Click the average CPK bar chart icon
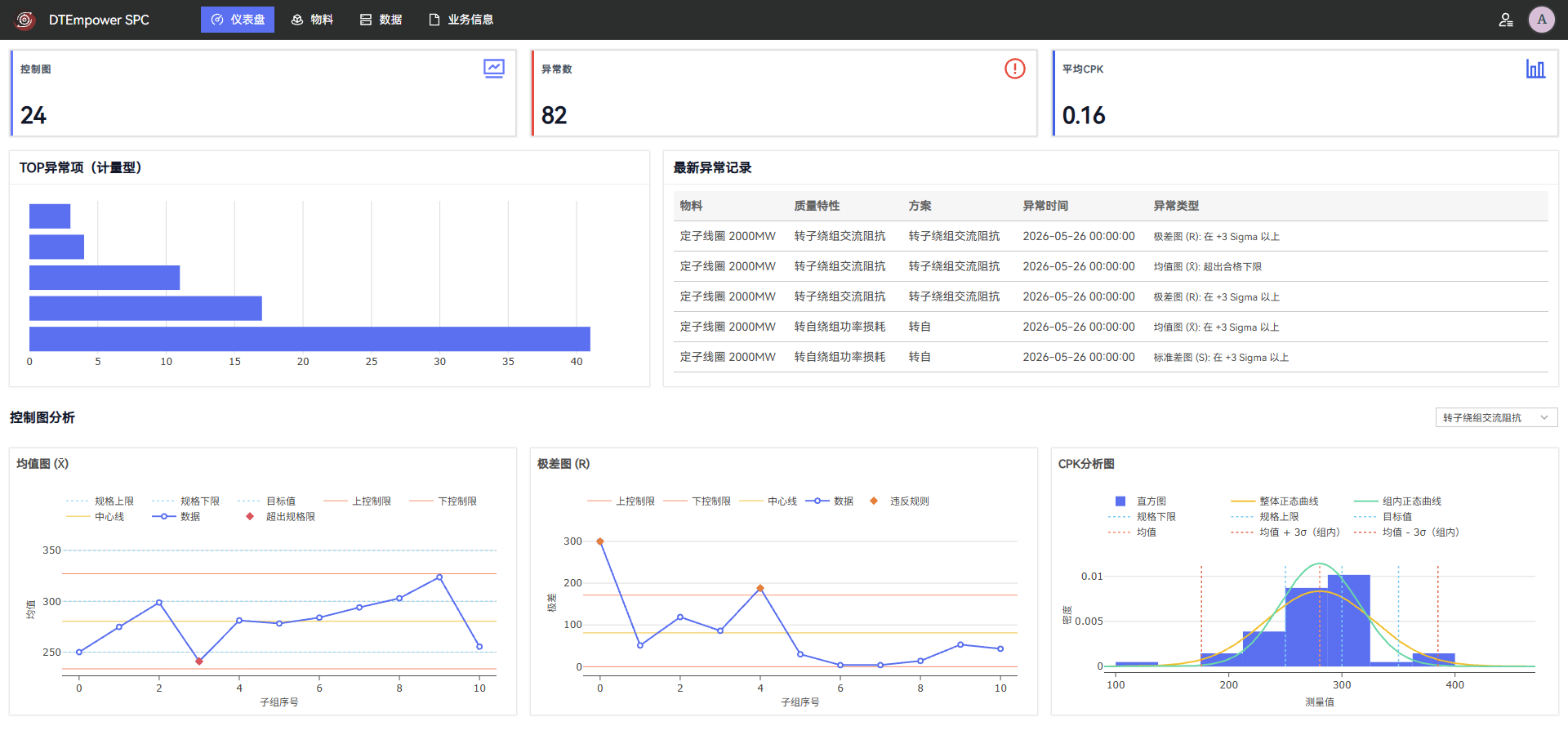The image size is (1568, 744). tap(1536, 69)
